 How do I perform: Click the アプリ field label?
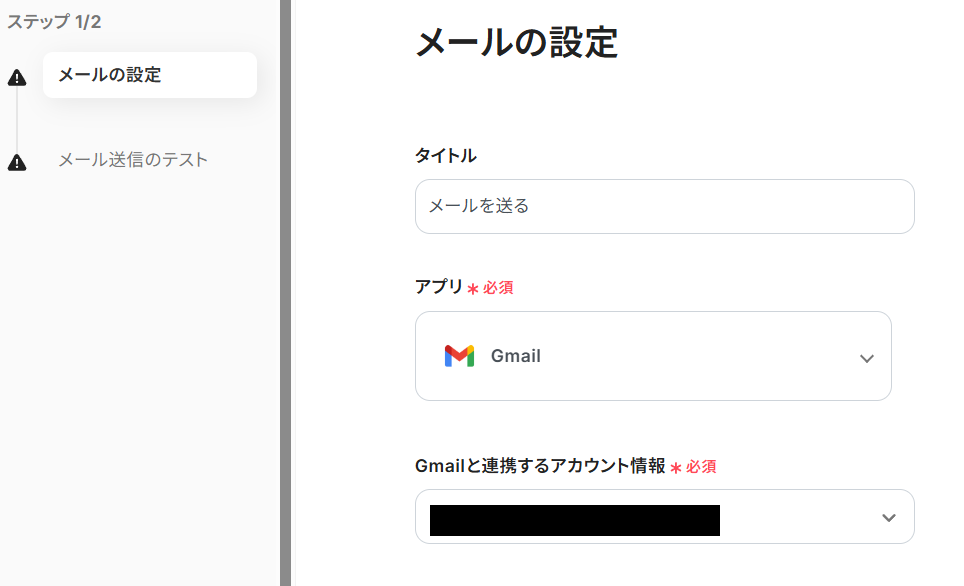click(x=439, y=287)
